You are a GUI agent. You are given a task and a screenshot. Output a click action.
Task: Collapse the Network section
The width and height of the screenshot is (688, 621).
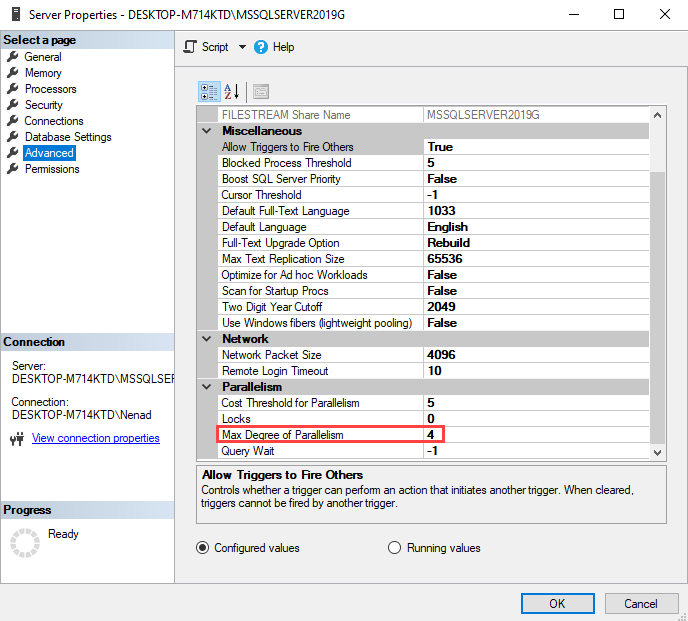coord(207,339)
